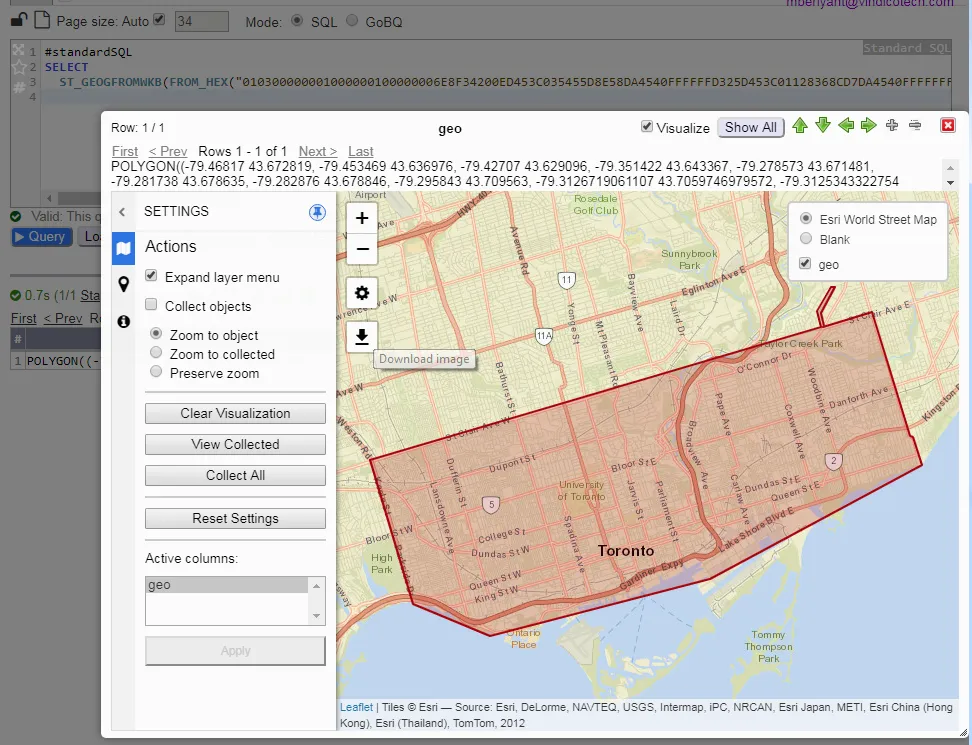The height and width of the screenshot is (745, 972).
Task: Click the green down arrow icon
Action: (x=823, y=126)
